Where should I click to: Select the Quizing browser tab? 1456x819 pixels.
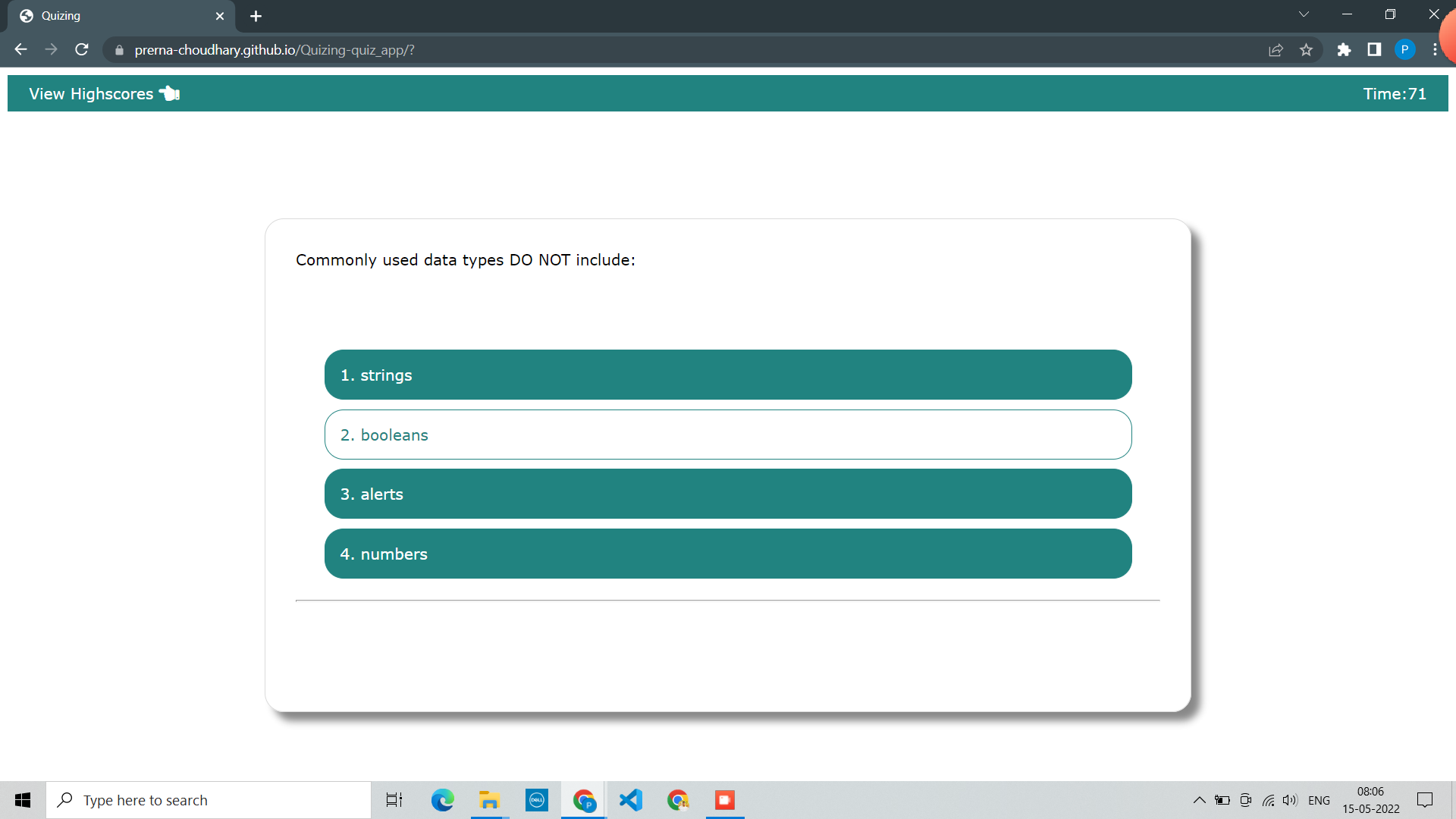[x=121, y=16]
